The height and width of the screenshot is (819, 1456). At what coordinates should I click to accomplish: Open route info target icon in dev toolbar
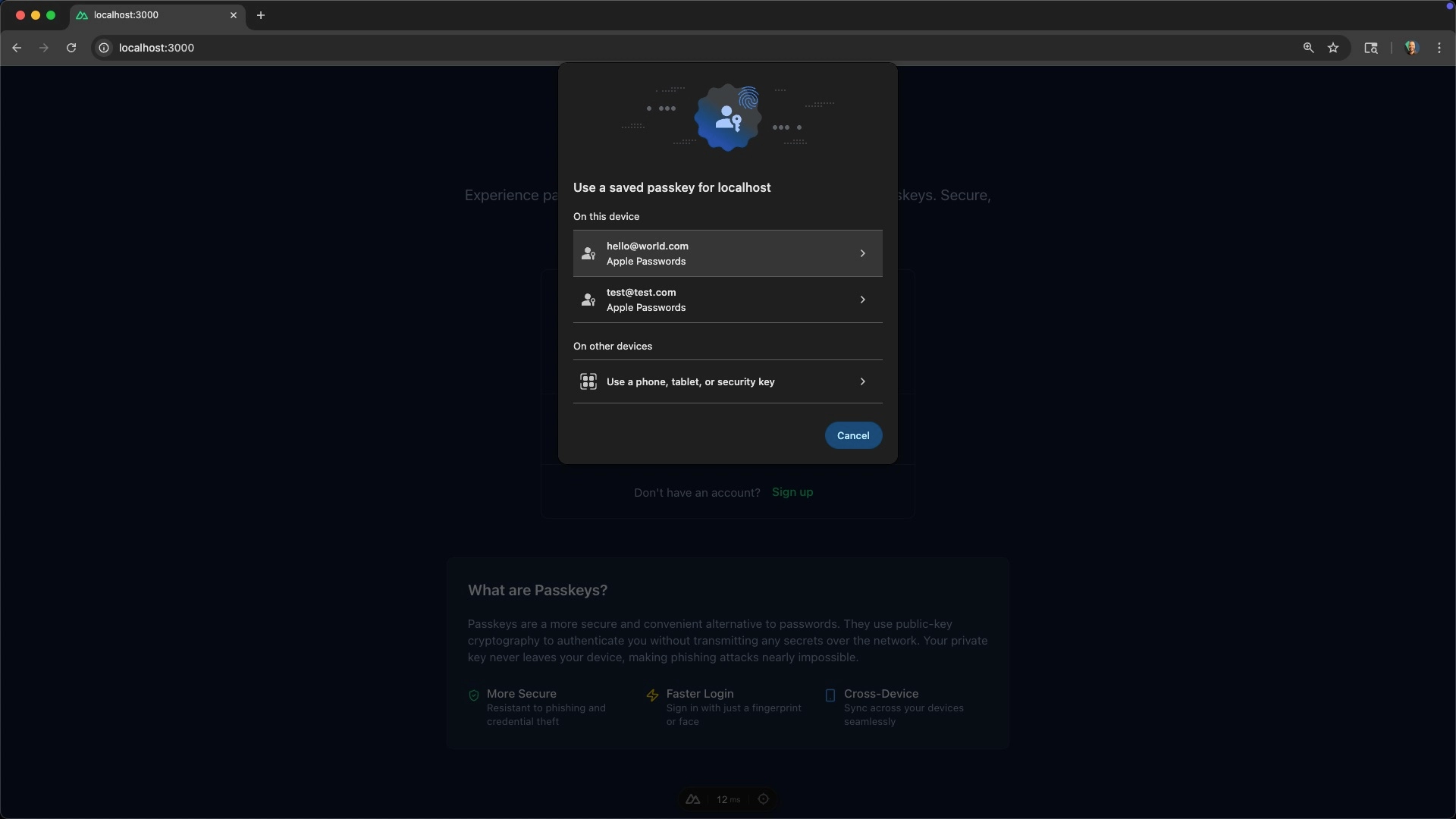[763, 799]
